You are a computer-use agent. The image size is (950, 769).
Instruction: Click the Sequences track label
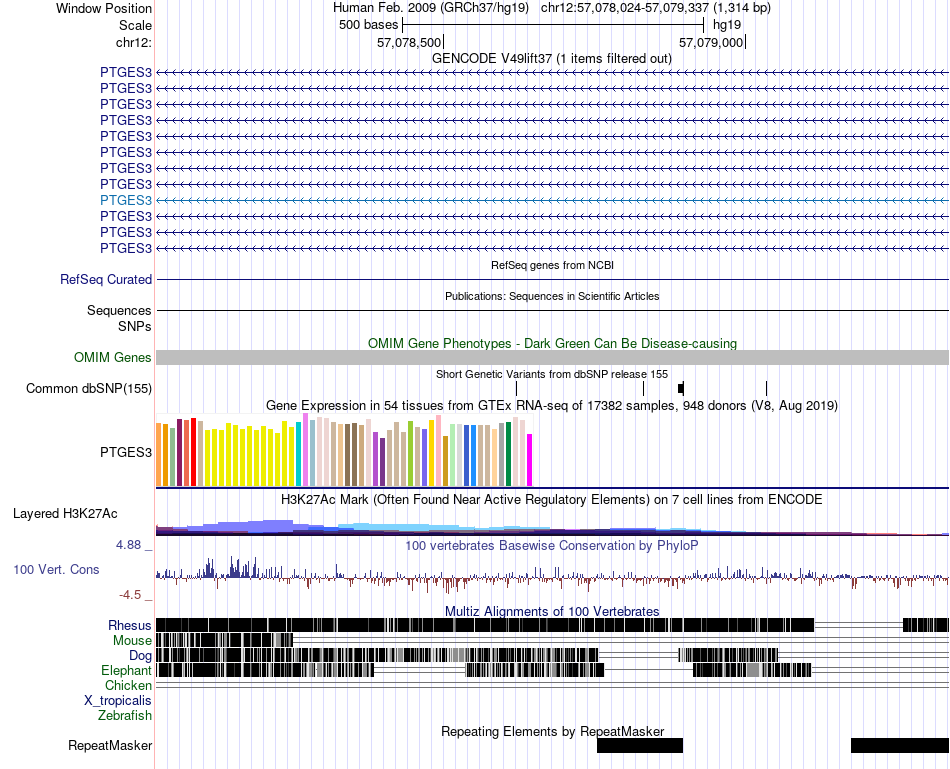pos(119,310)
